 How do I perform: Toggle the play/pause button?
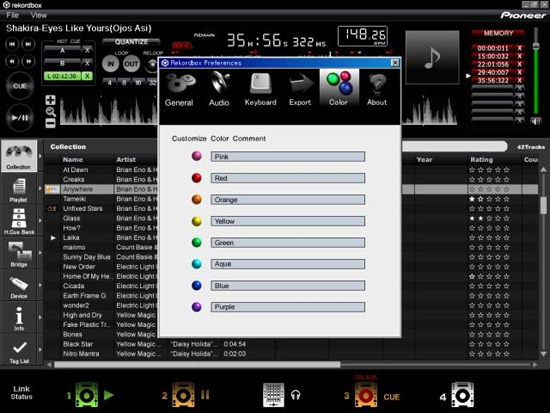[x=20, y=118]
